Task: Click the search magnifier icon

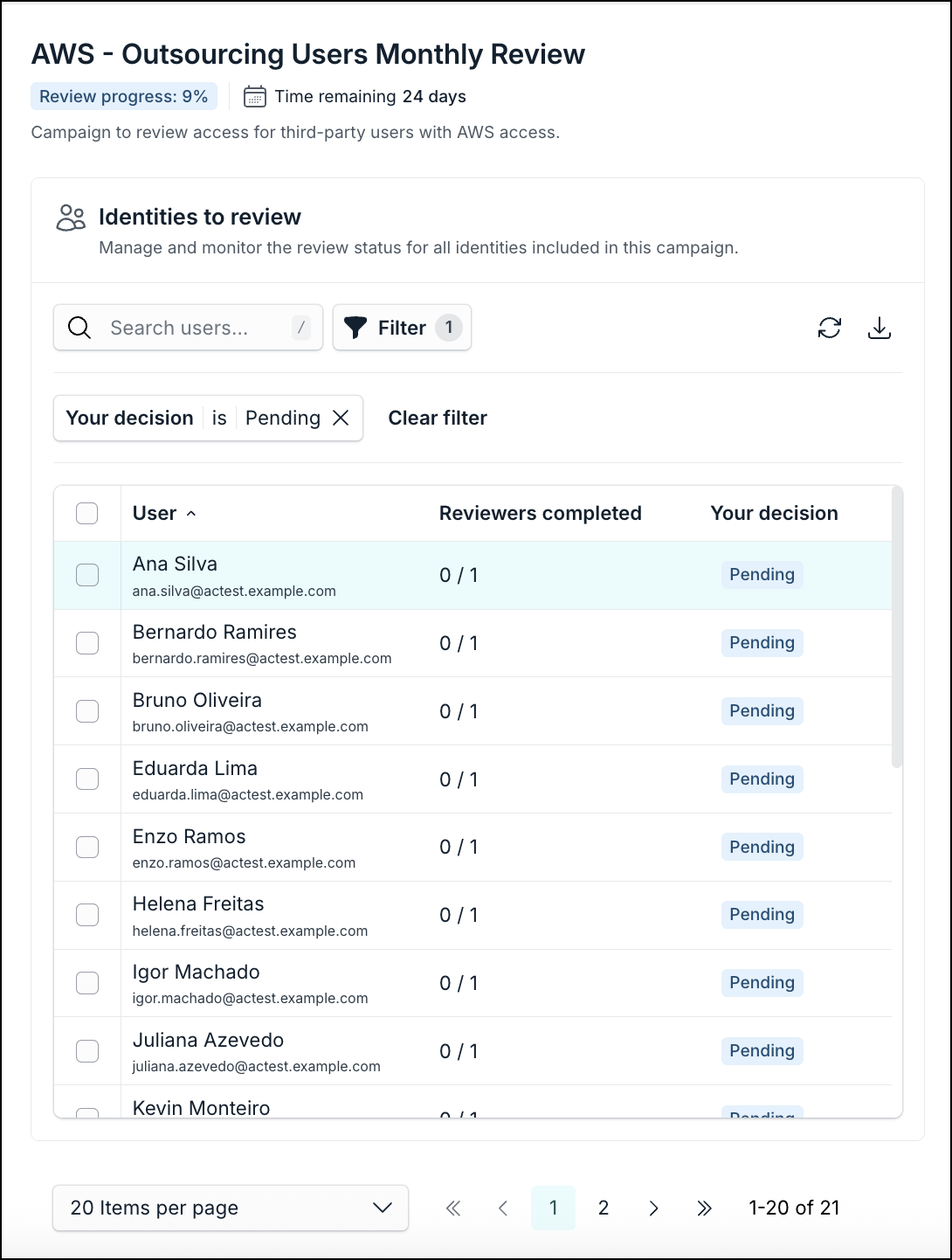Action: click(x=79, y=328)
